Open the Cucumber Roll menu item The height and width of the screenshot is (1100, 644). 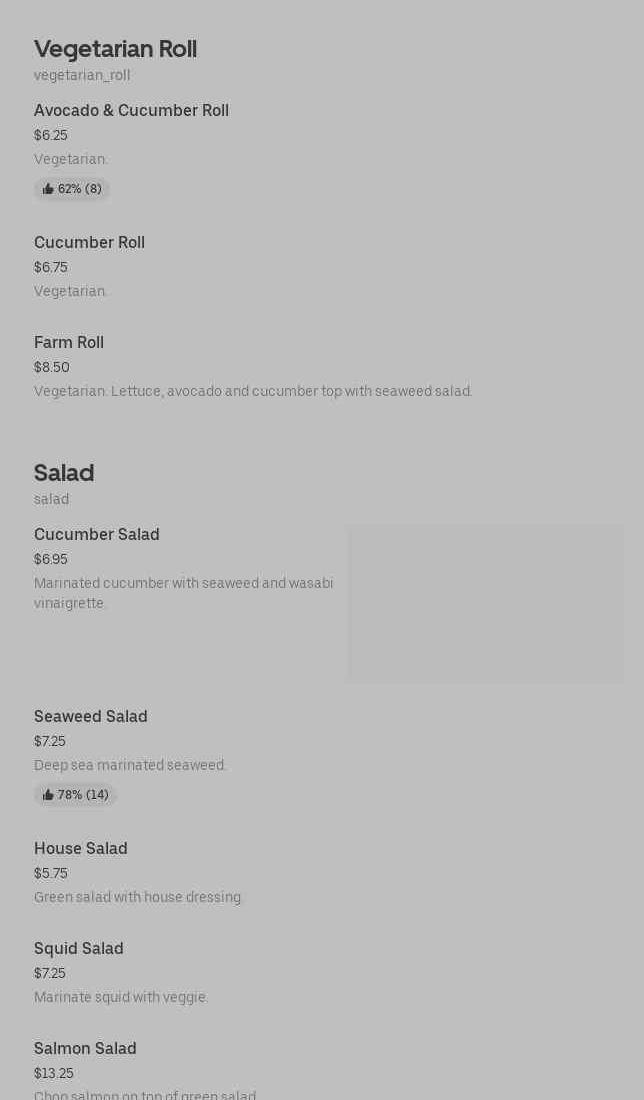click(89, 243)
